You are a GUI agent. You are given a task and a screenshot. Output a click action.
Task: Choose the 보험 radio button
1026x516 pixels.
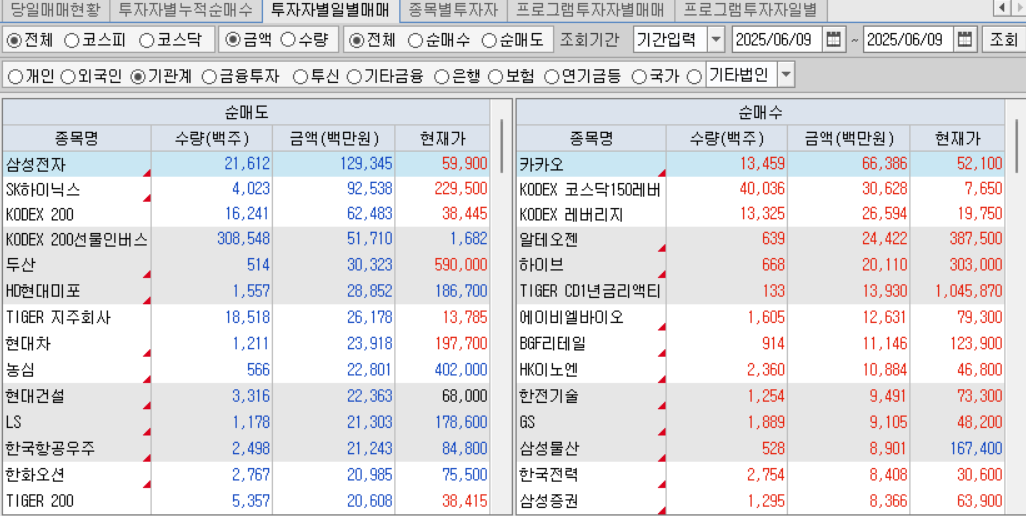tap(496, 77)
